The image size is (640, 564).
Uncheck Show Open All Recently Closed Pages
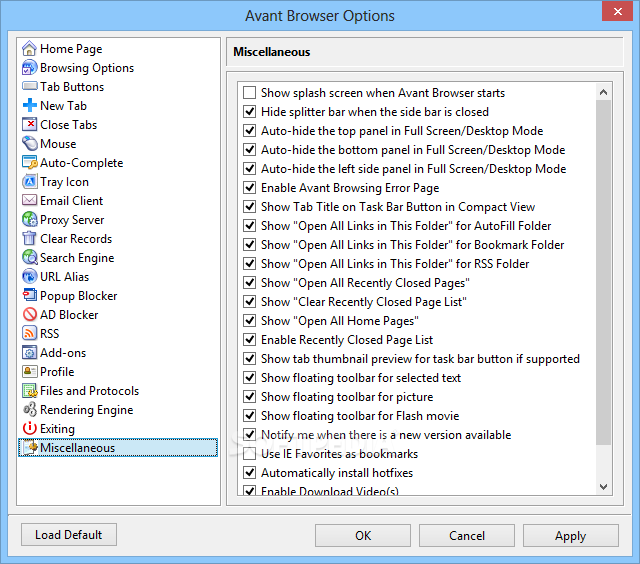coord(249,282)
